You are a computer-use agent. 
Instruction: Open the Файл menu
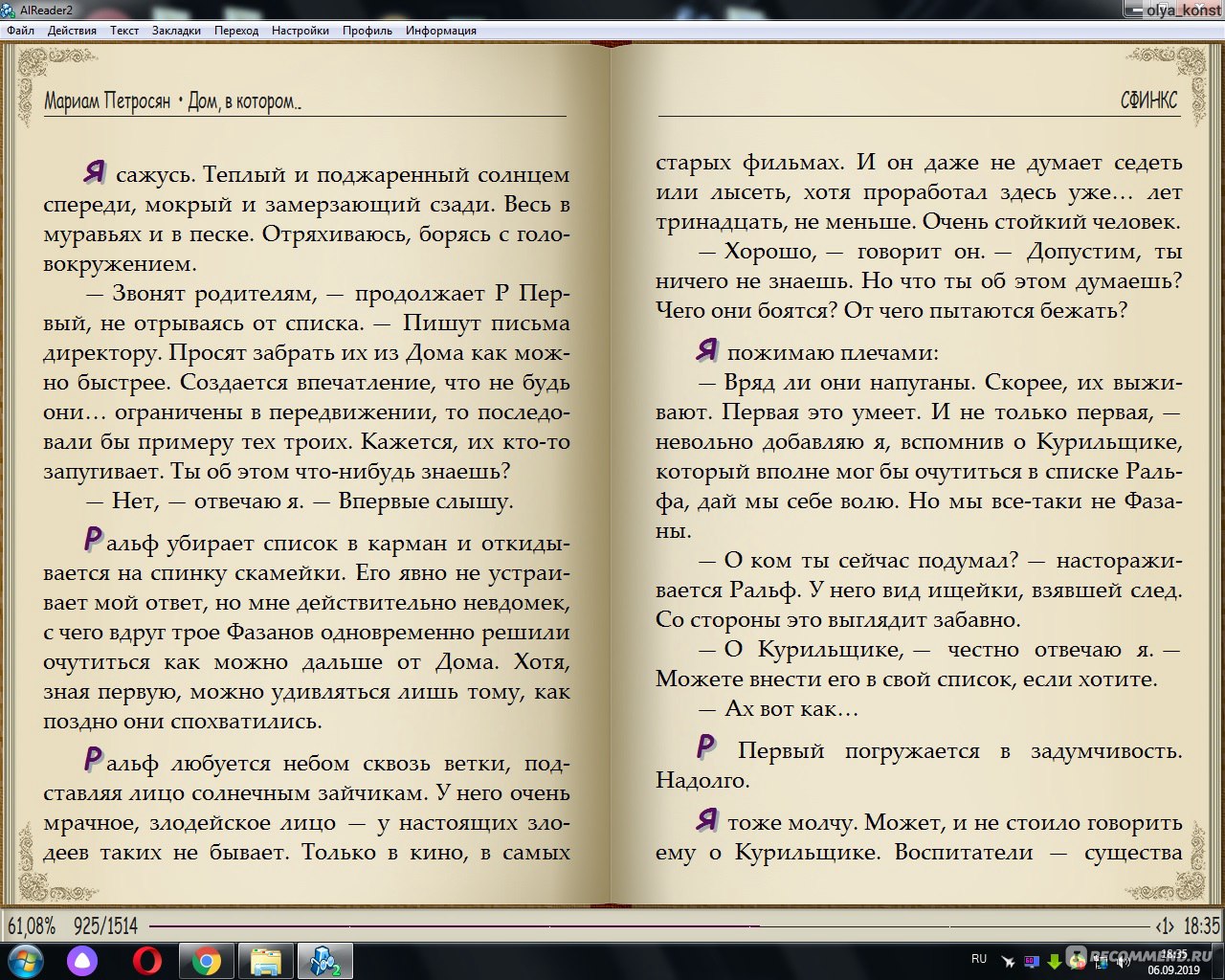pyautogui.click(x=20, y=31)
